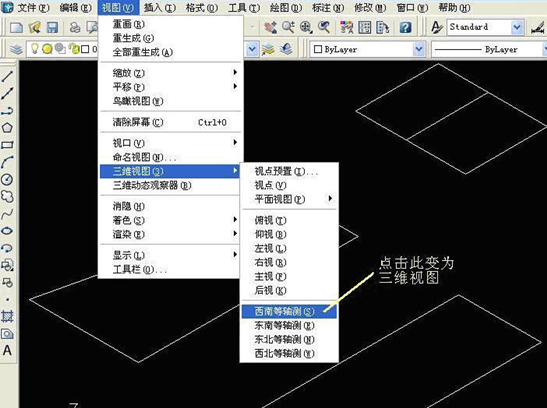Toggle the layer freeze sun icon

47,49
